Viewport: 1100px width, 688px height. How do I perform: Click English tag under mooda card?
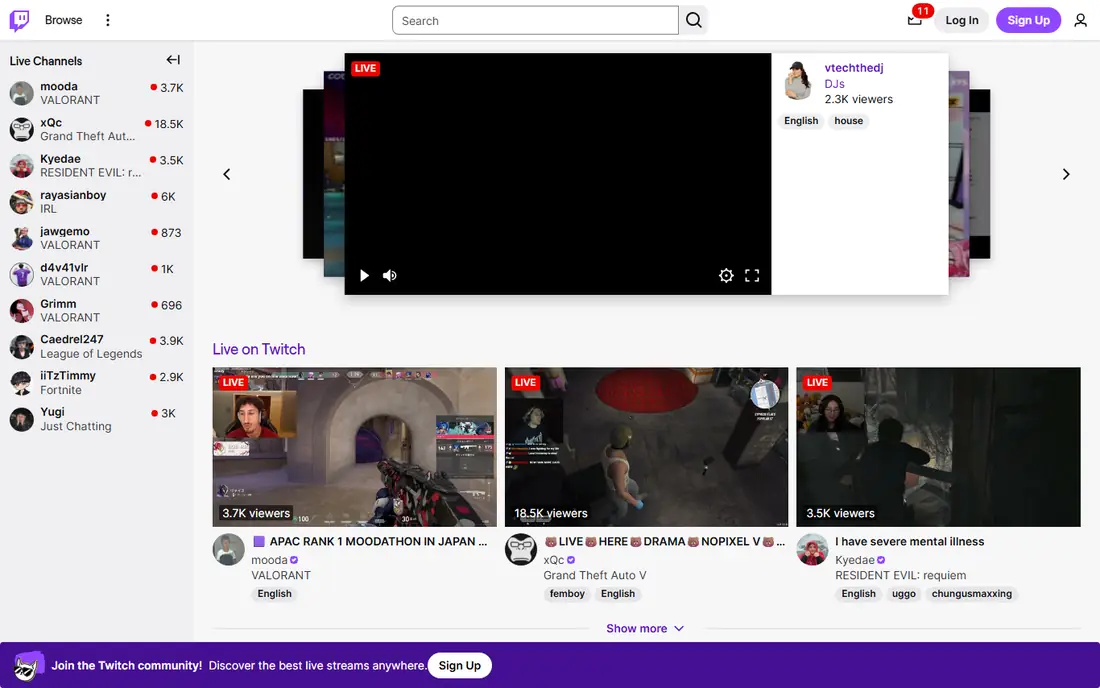(274, 593)
